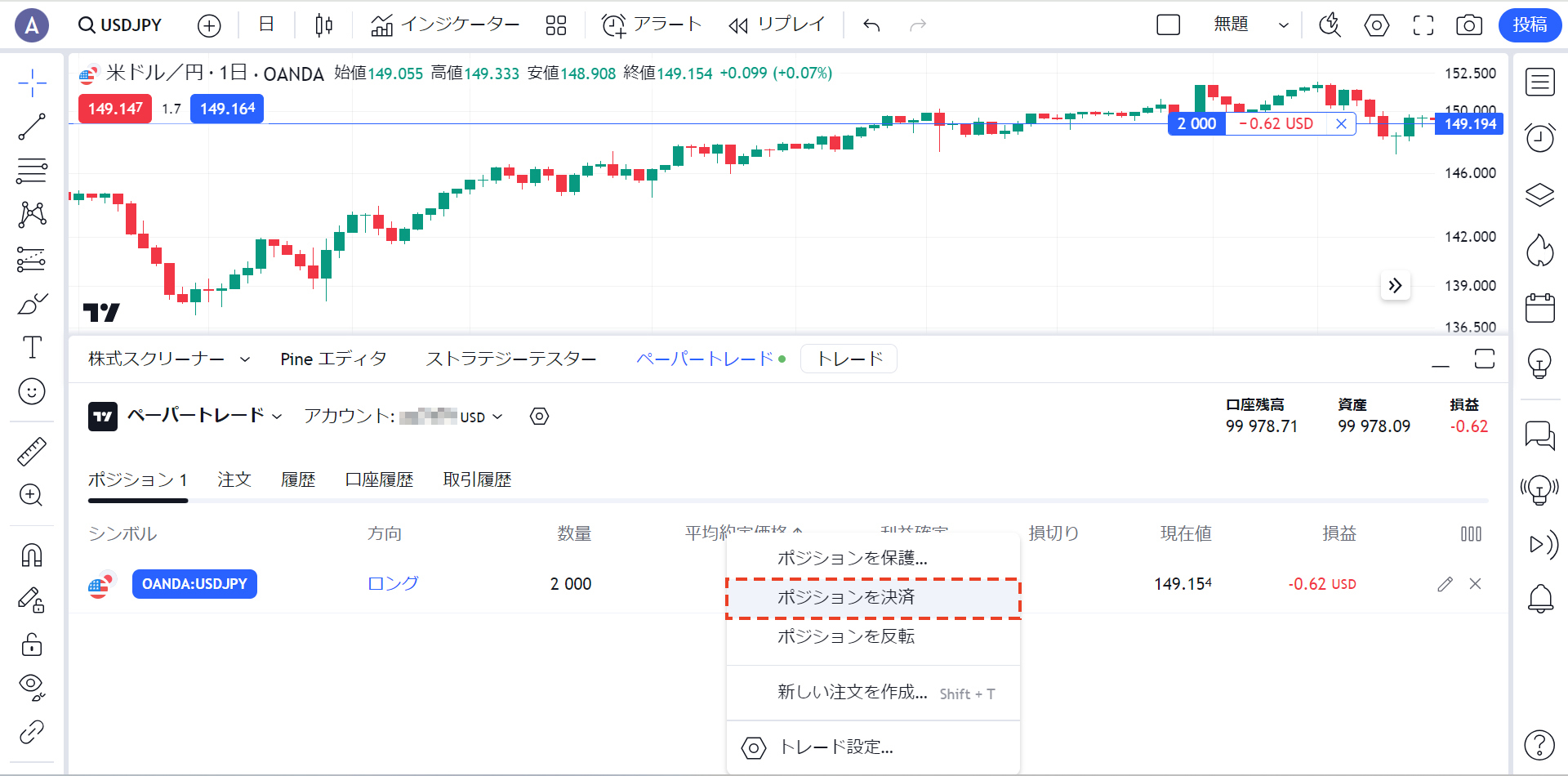Open the インジケーター indicators dialog
Screen dimensions: 1568x776
tap(445, 25)
